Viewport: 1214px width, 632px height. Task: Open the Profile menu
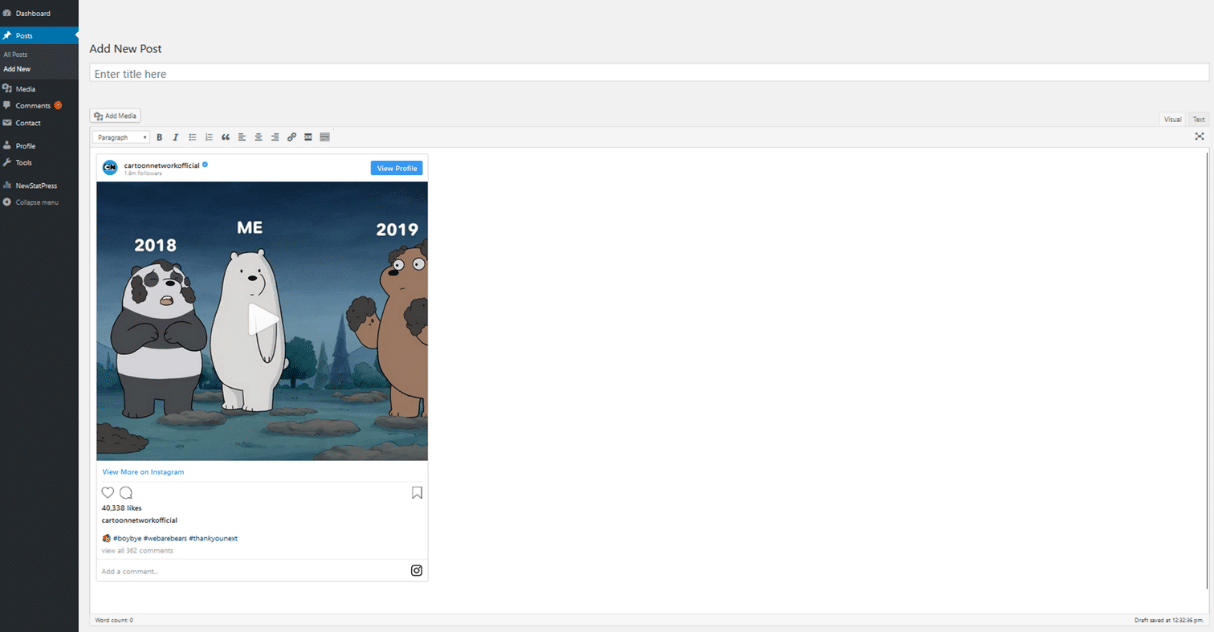coord(39,146)
